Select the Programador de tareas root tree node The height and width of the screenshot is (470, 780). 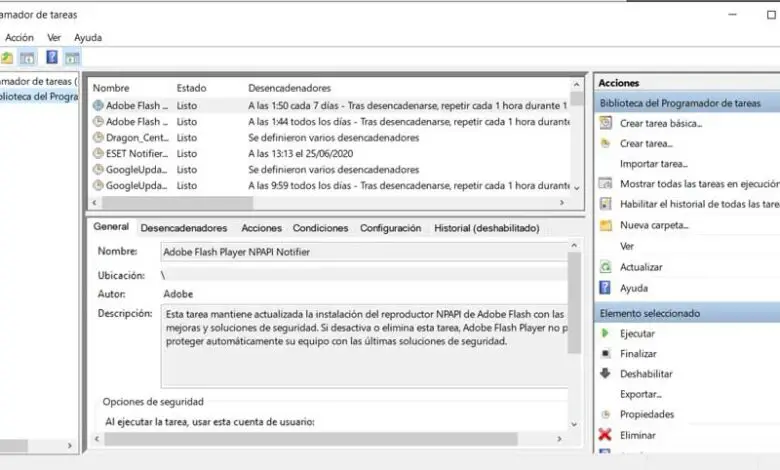click(39, 81)
